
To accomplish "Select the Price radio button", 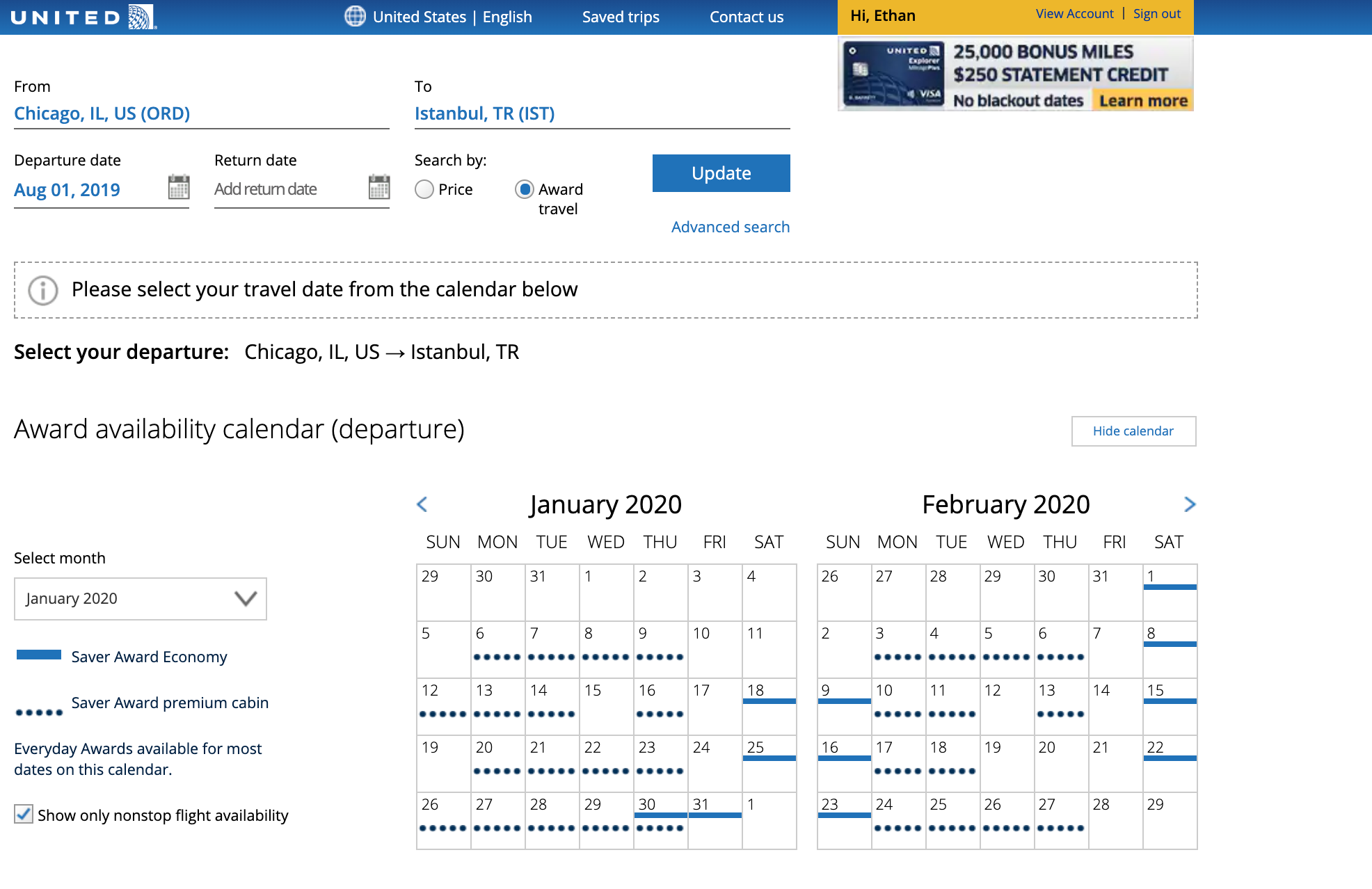I will click(x=424, y=189).
